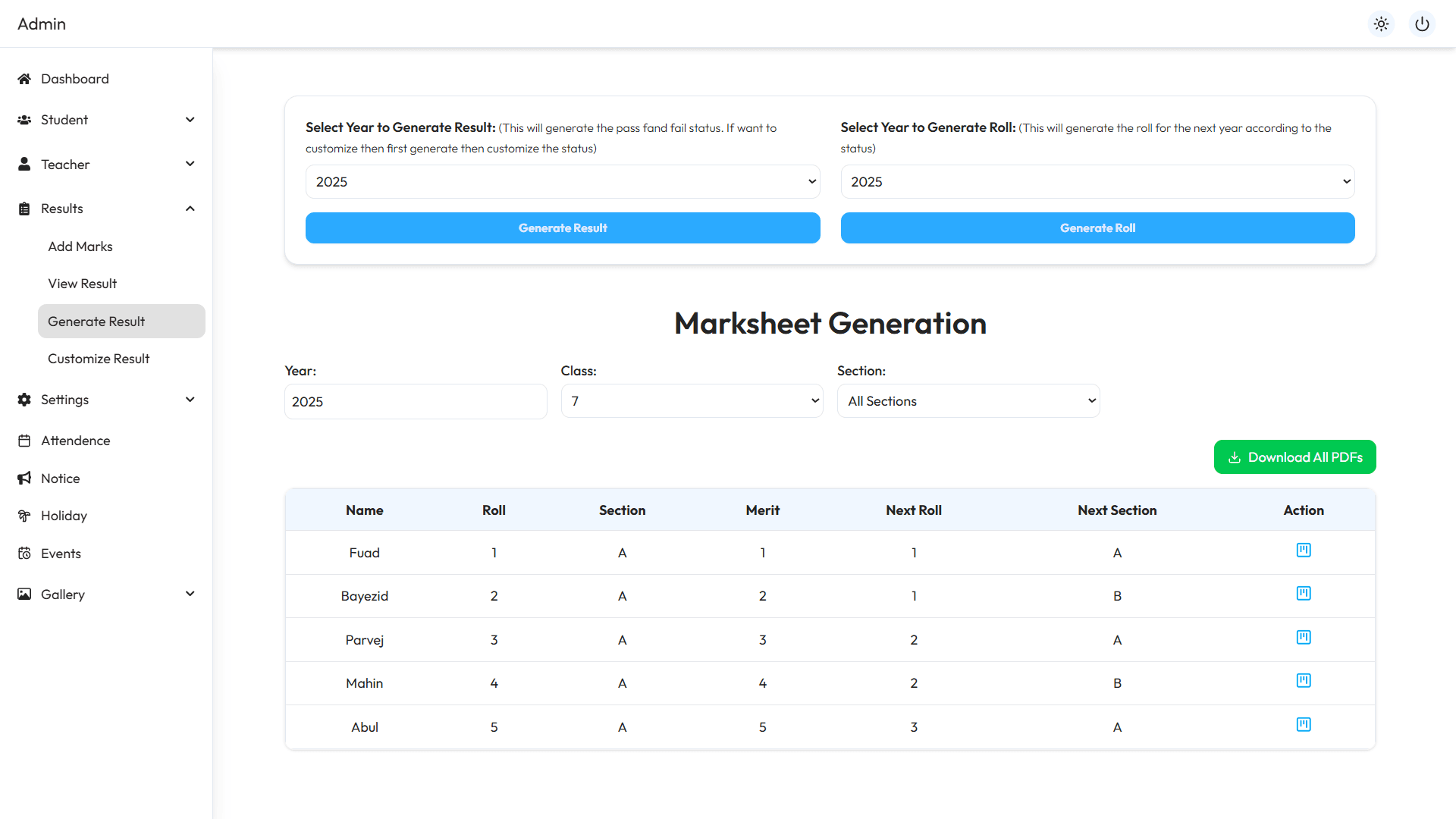Screen dimensions: 1456x819
Task: Click the Marksheet Generation heading
Action: (x=830, y=324)
